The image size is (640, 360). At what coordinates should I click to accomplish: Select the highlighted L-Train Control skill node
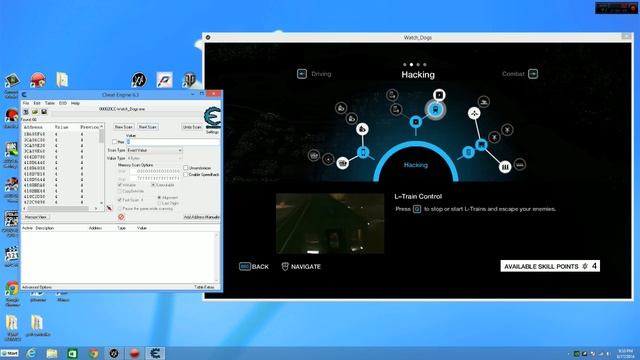[x=435, y=110]
